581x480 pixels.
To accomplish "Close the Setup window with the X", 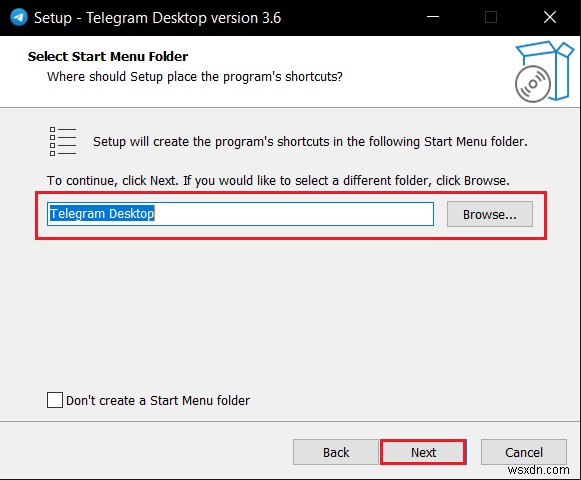I will coord(550,17).
